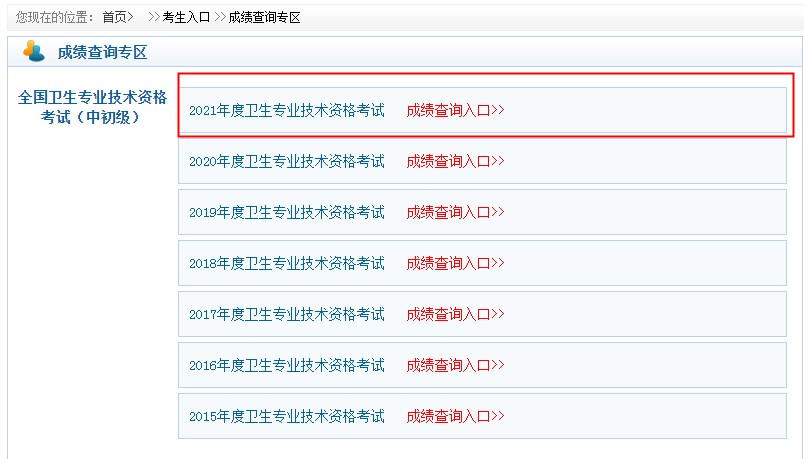Select the 全国卫生专业技术资格考试（中初级） category label
The width and height of the screenshot is (804, 459).
[92, 107]
